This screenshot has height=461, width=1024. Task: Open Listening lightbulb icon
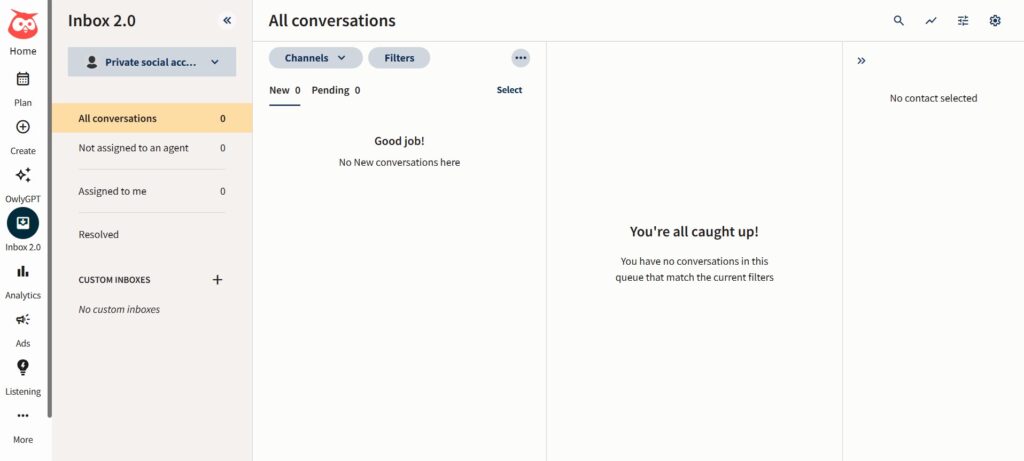click(23, 367)
